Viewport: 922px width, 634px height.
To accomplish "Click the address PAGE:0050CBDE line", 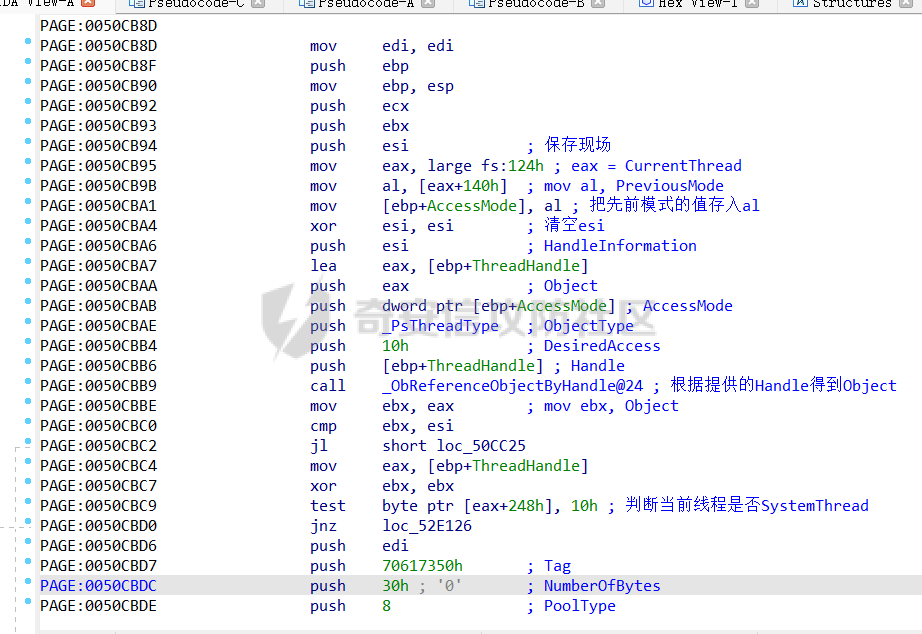I will coord(98,606).
